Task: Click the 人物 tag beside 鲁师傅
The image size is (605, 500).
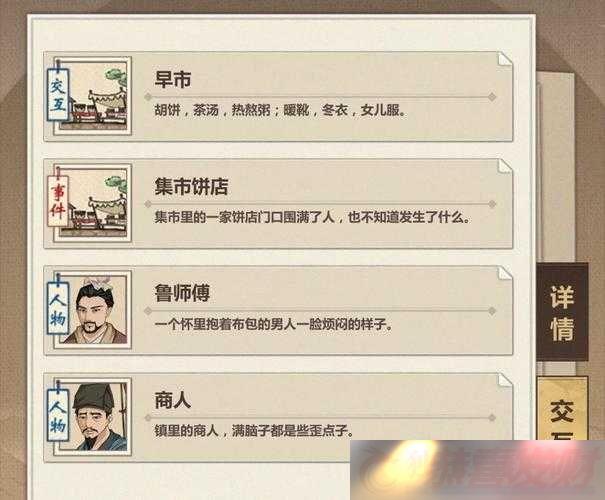Action: 58,309
